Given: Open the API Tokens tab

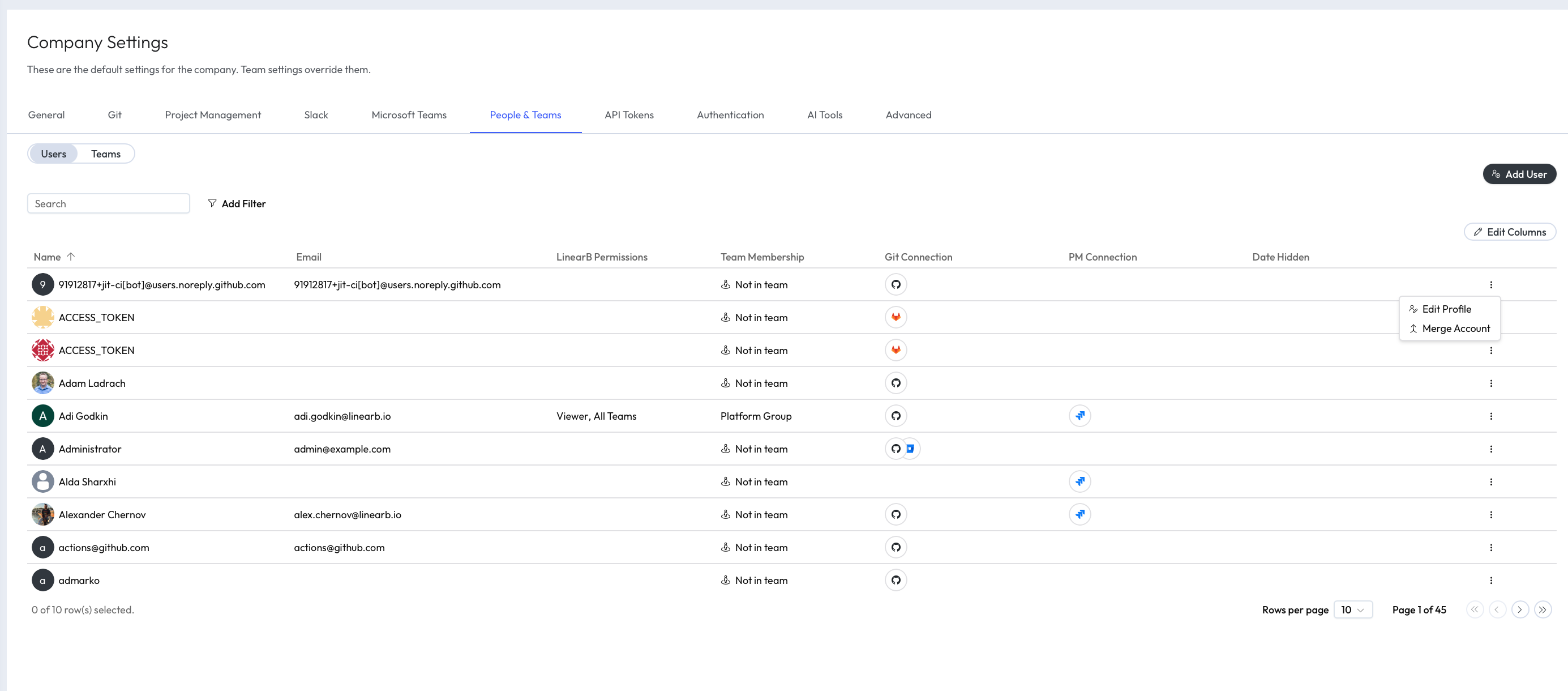Looking at the screenshot, I should pyautogui.click(x=629, y=115).
